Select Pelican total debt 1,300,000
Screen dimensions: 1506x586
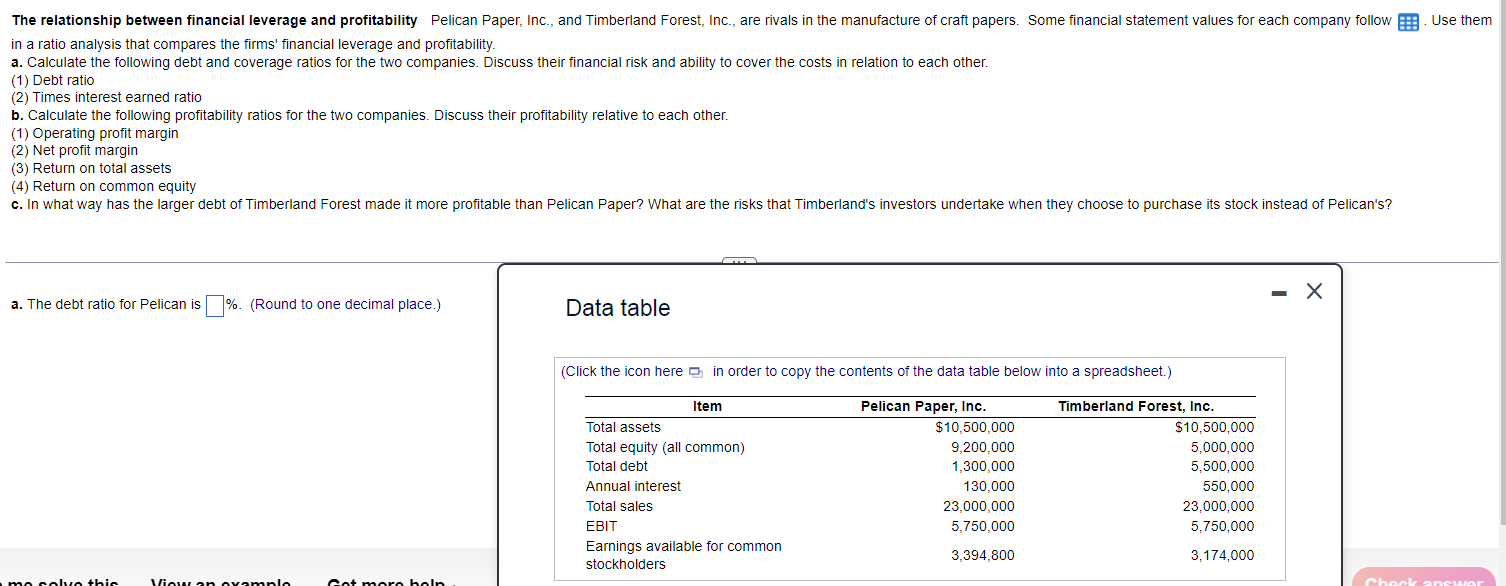982,466
